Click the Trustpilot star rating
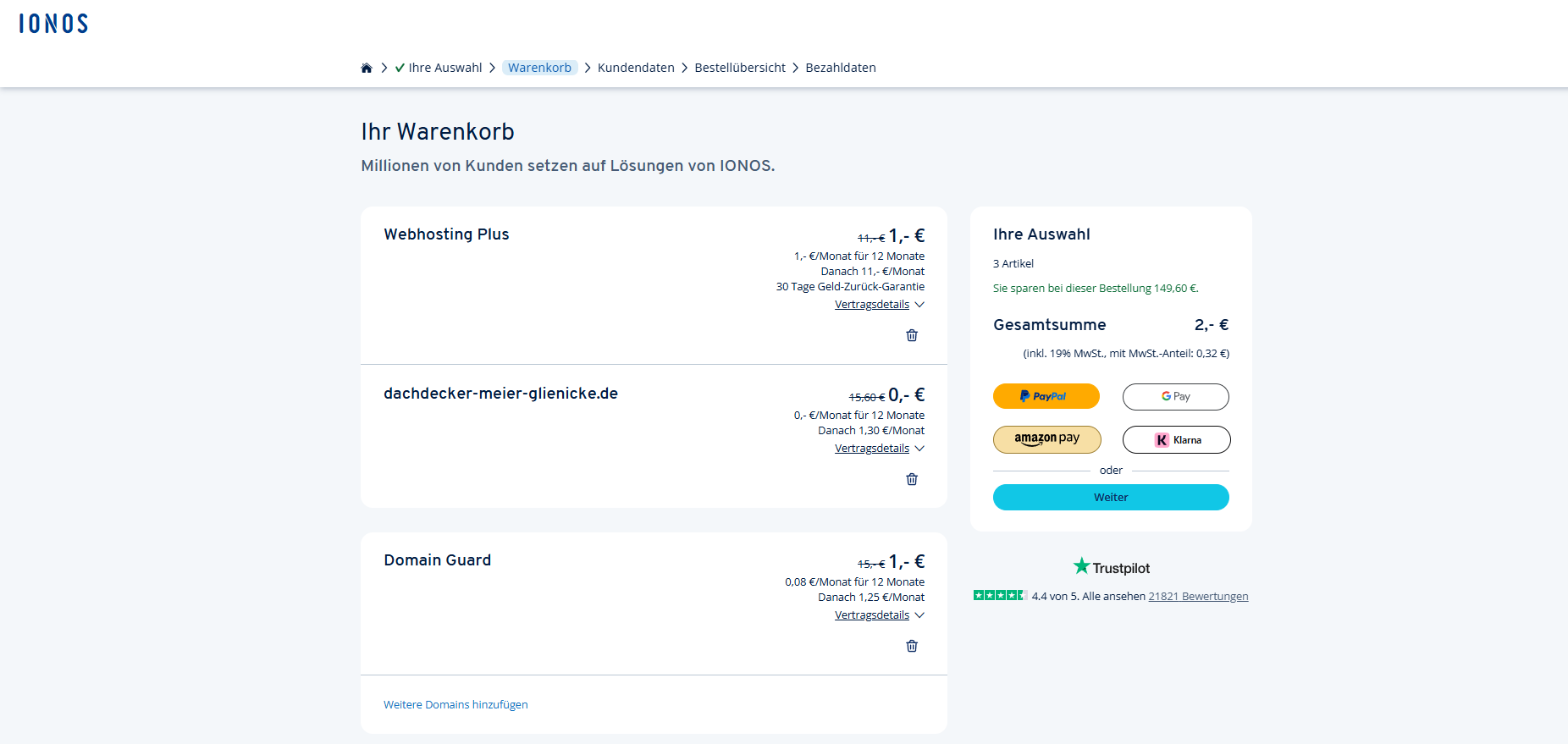This screenshot has height=744, width=1568. pos(1000,596)
